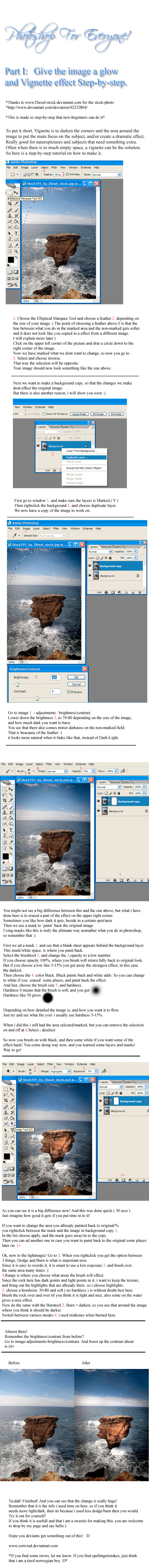Screen dimensions: 149x1568
Task: Select the Lasso tool in the brush/mask screenshot toolbar
Action: point(4,794)
